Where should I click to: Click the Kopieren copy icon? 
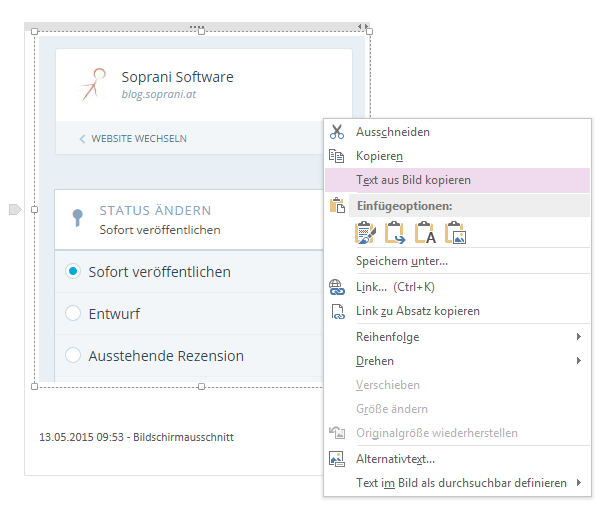point(337,156)
